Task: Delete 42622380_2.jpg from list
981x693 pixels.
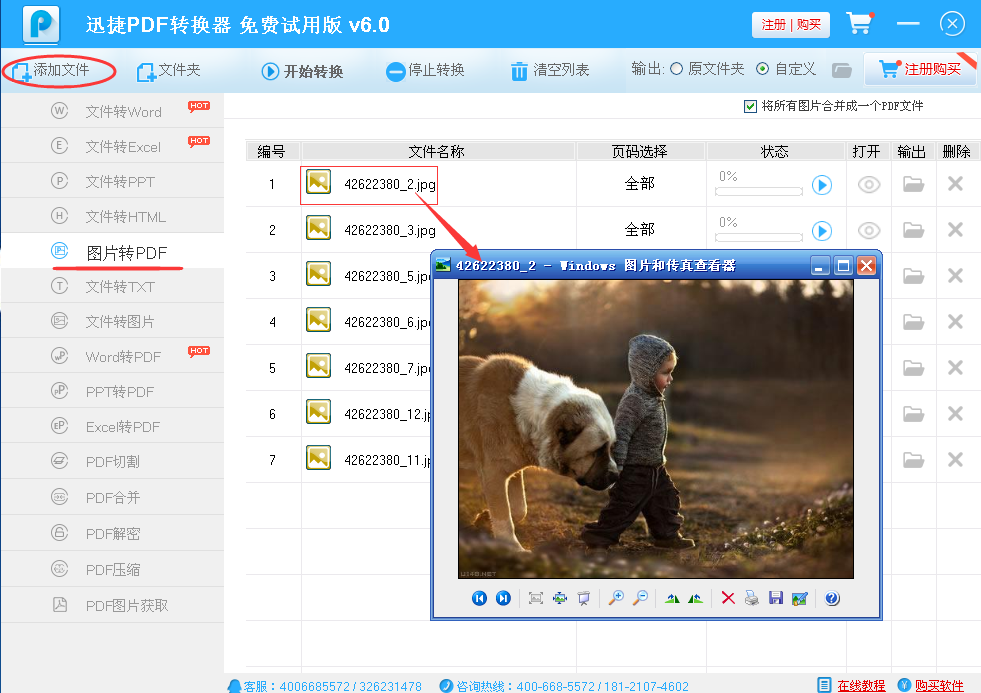Action: 955,184
